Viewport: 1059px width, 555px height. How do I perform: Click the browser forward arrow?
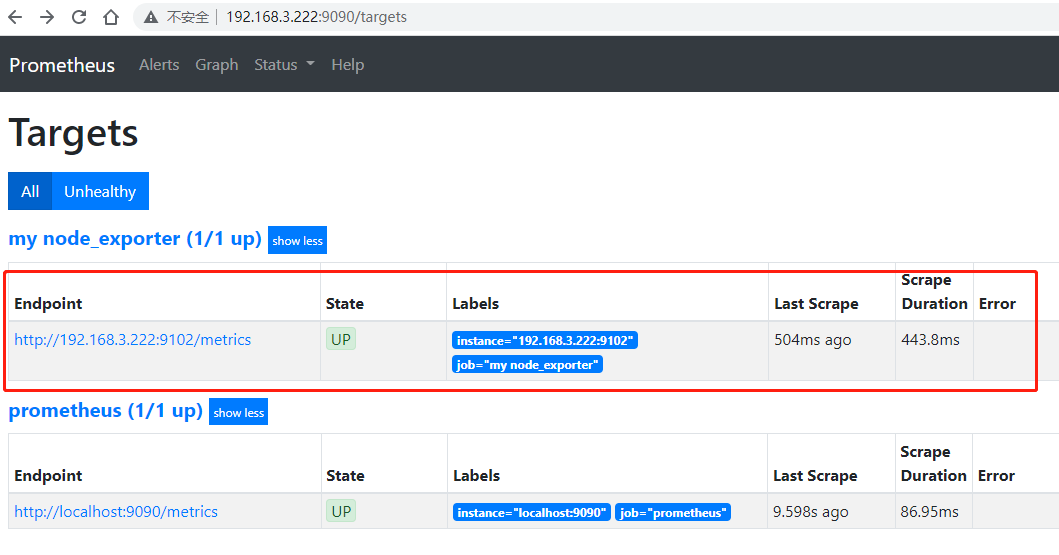47,17
